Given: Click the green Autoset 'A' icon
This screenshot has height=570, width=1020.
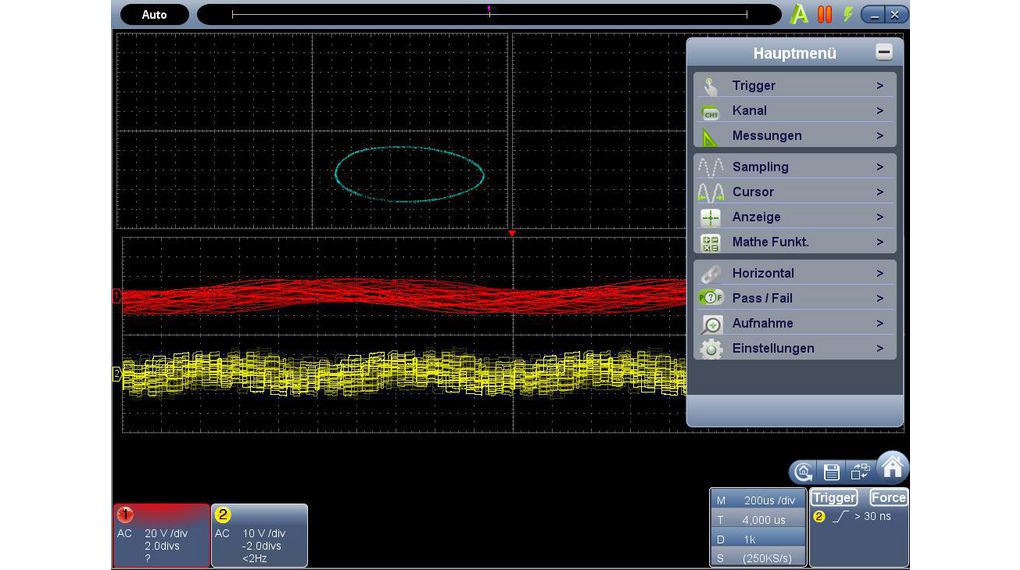Looking at the screenshot, I should pyautogui.click(x=799, y=15).
